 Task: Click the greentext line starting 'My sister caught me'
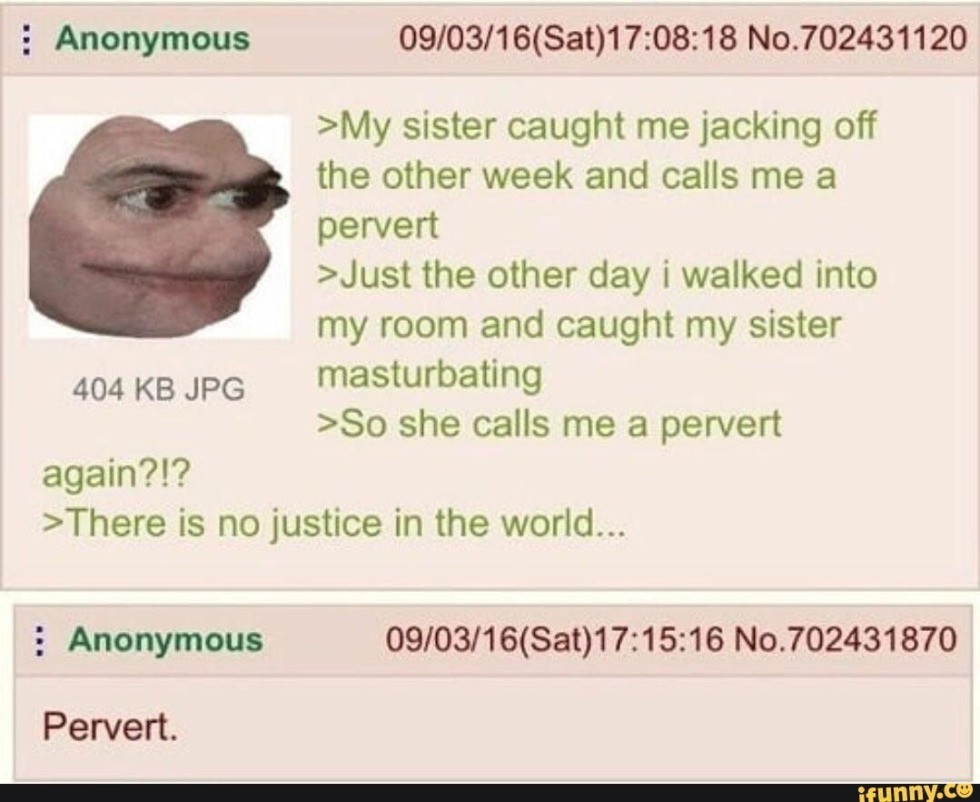[598, 176]
